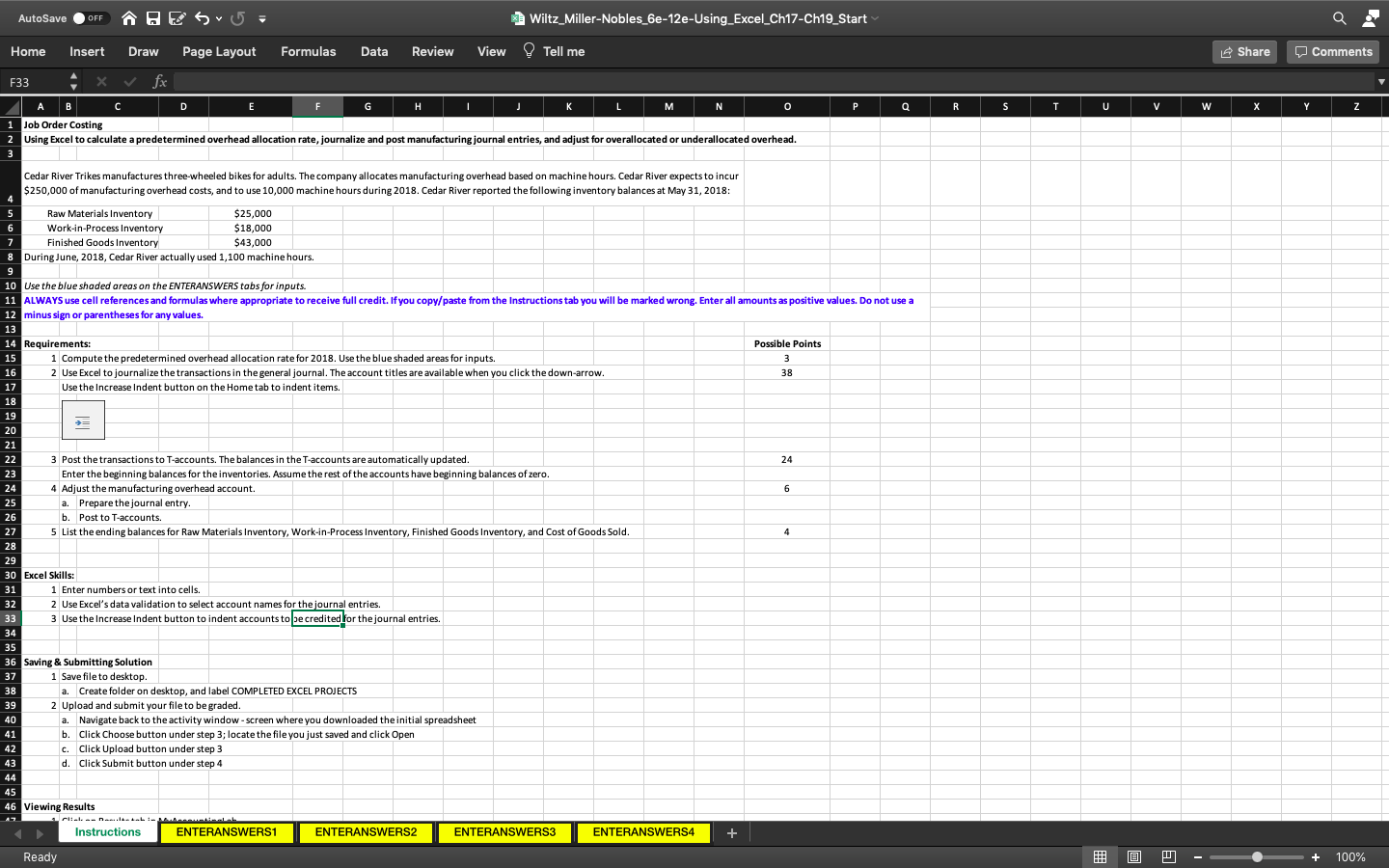The height and width of the screenshot is (868, 1389).
Task: Click the Share button
Action: 1244,51
